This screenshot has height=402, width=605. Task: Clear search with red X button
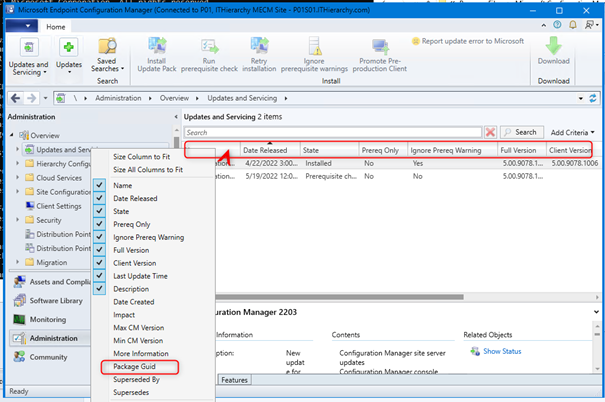490,132
